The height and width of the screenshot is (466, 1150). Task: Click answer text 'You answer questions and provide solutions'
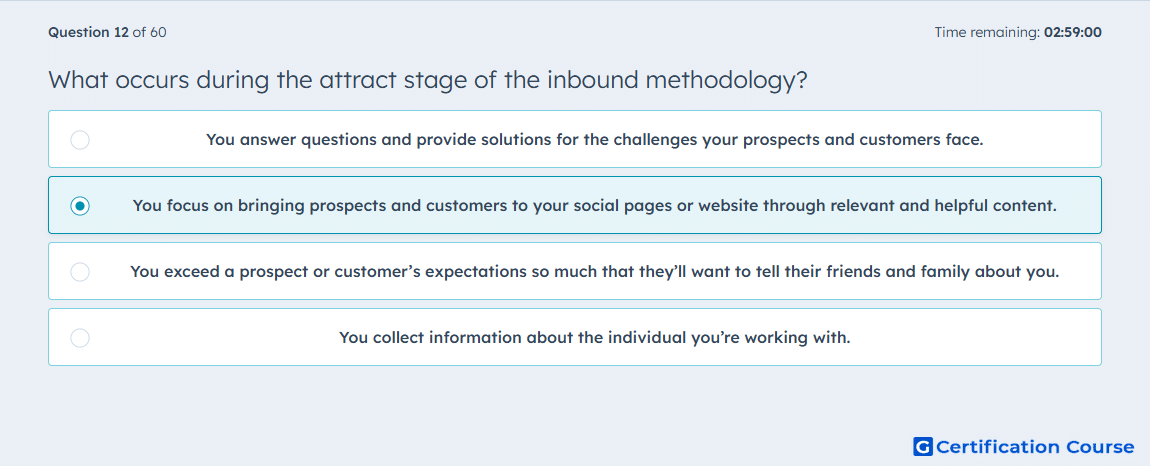(595, 139)
